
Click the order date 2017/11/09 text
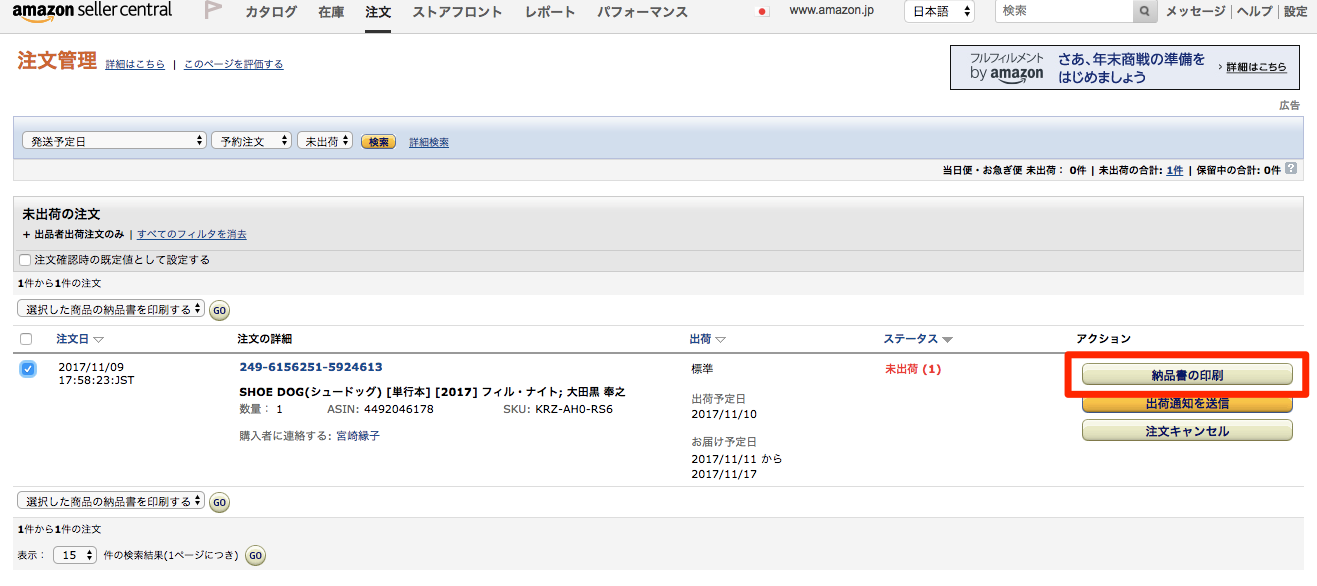pyautogui.click(x=91, y=367)
